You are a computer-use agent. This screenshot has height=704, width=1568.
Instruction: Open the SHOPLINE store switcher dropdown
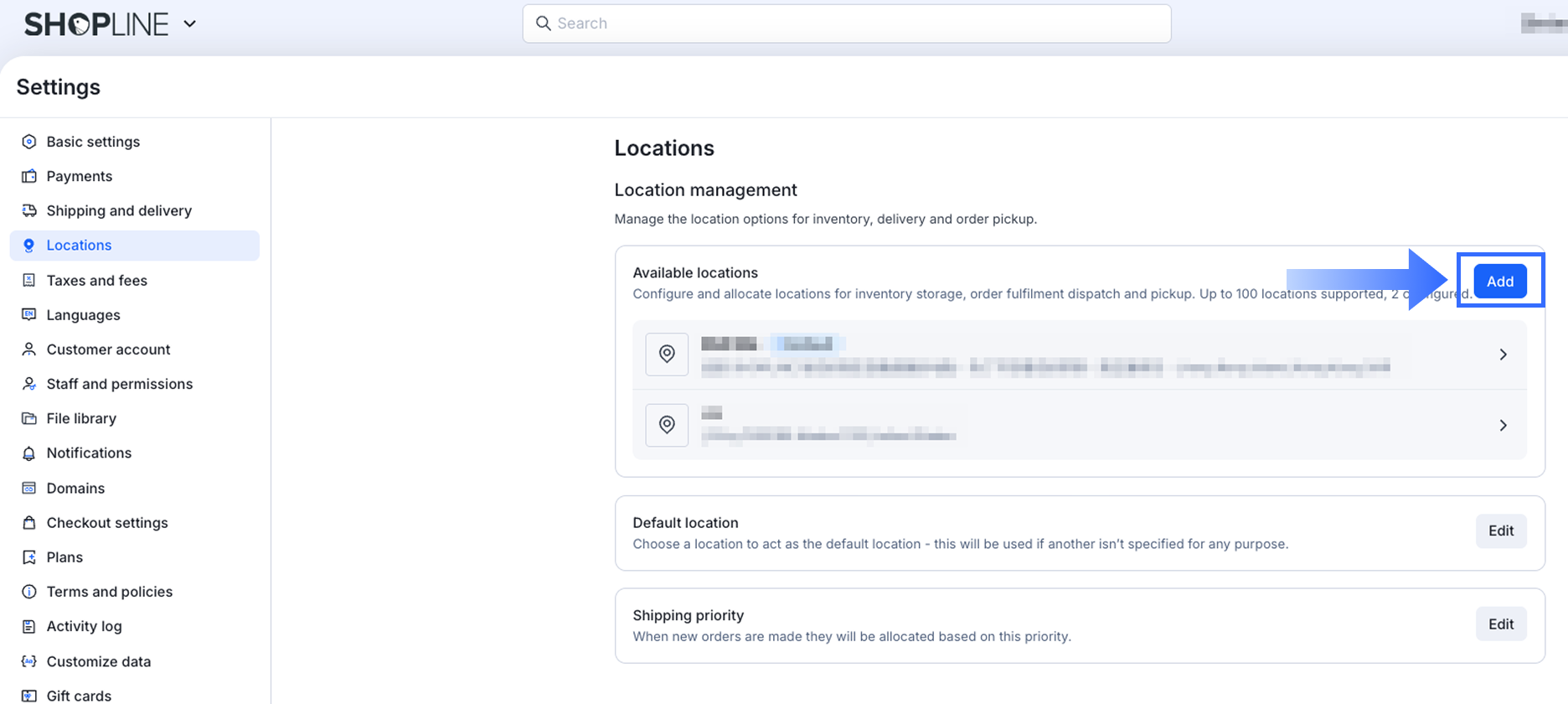coord(190,24)
